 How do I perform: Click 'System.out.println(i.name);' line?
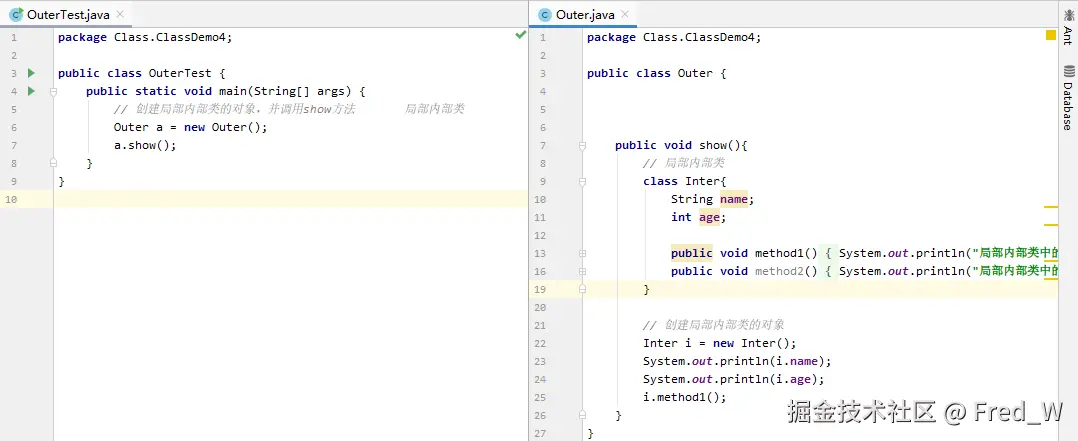(x=737, y=361)
